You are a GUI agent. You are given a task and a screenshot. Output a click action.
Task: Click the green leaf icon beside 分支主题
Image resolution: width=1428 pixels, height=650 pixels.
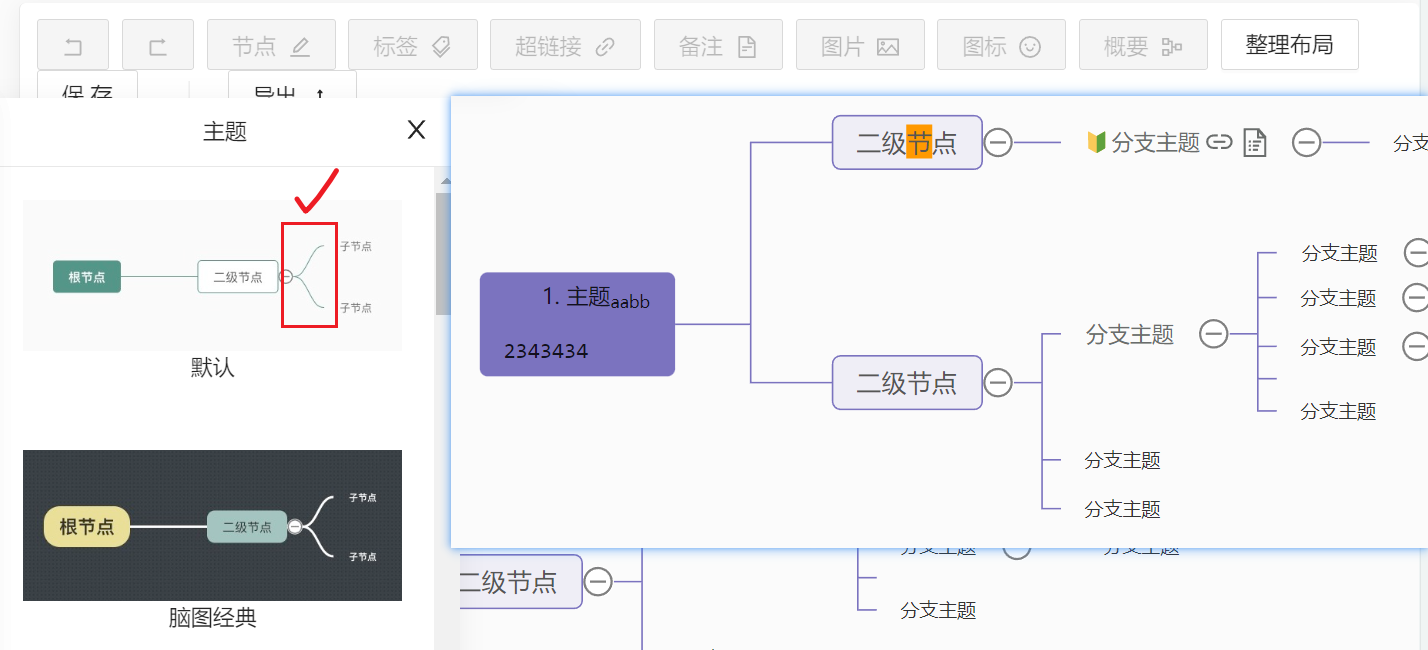coord(1096,142)
